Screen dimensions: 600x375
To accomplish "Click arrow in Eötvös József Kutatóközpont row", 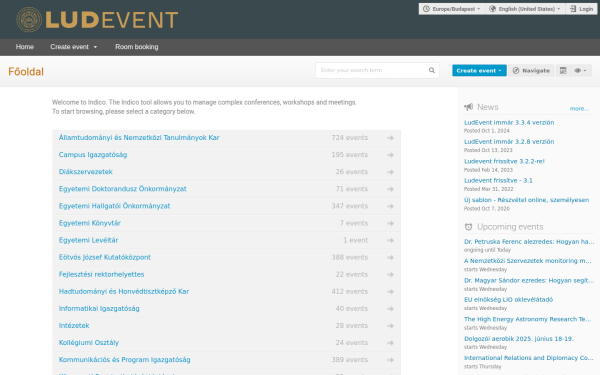I will [390, 258].
